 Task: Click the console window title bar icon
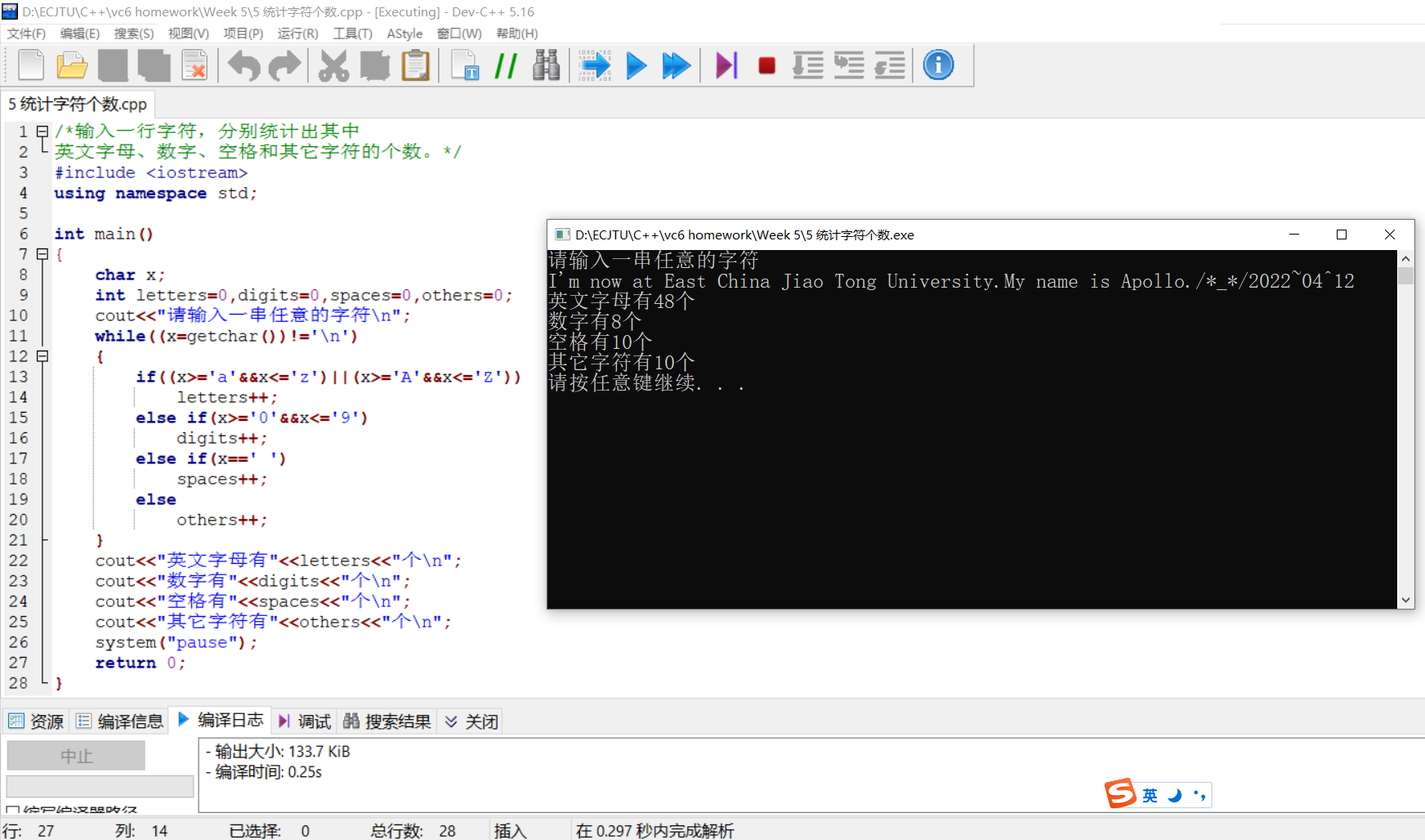[562, 235]
